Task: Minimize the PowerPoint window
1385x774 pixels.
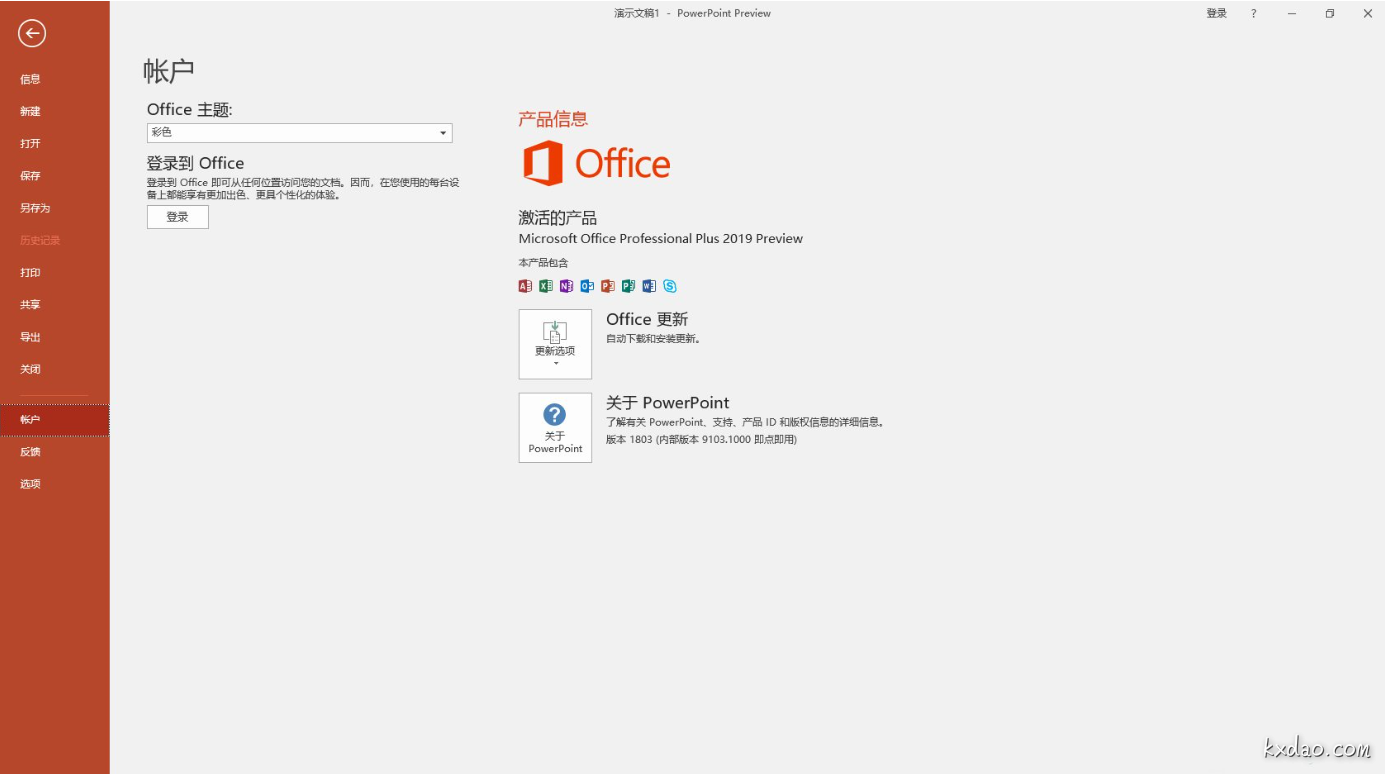Action: [1292, 13]
